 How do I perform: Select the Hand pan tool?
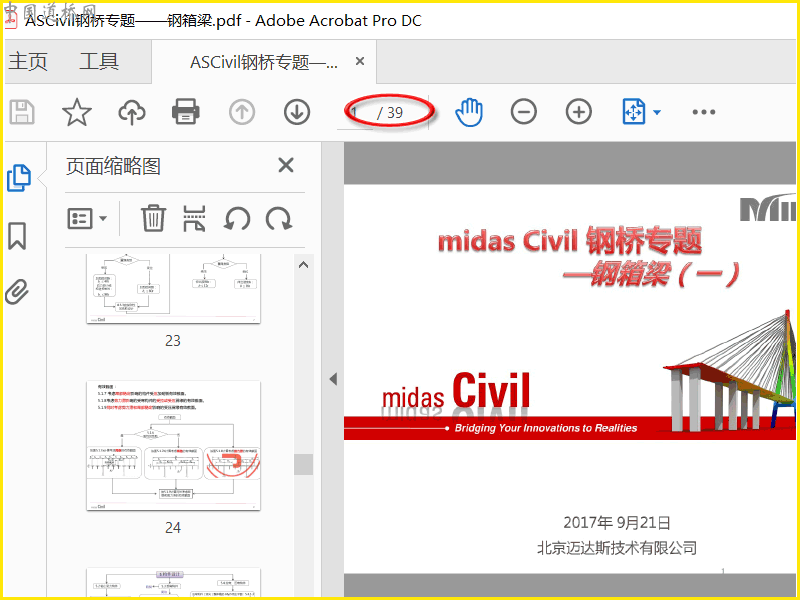pos(469,112)
